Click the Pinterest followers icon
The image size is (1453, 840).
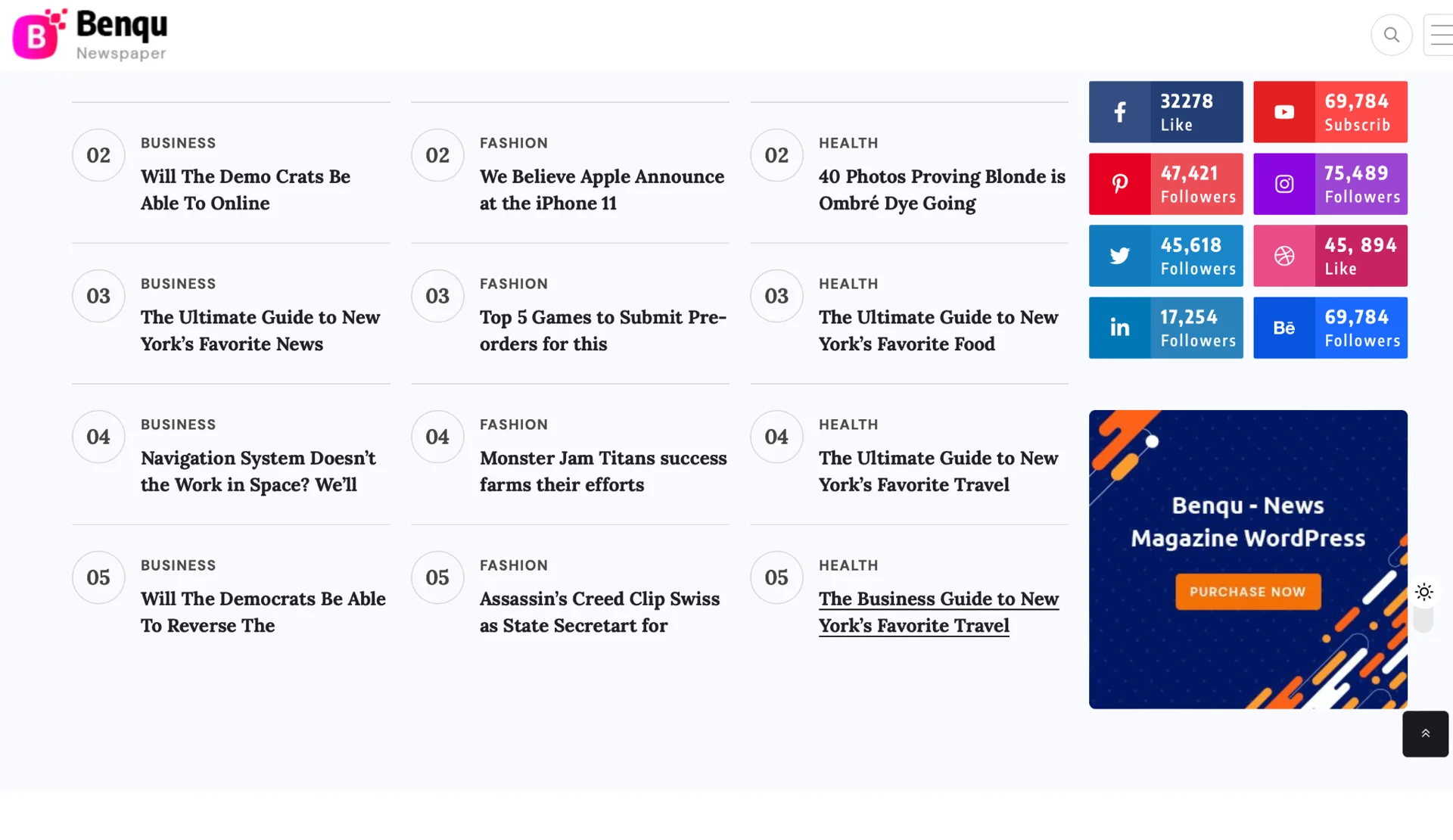pyautogui.click(x=1119, y=184)
